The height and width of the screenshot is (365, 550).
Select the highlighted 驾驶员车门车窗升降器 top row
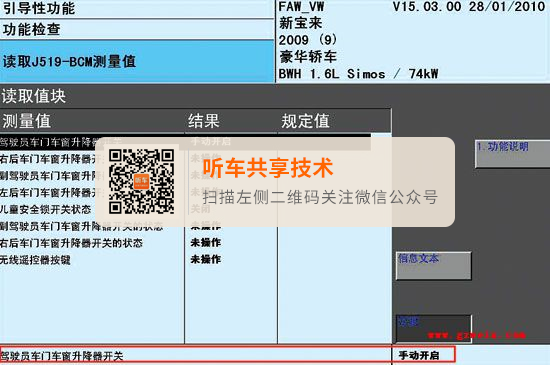pyautogui.click(x=185, y=142)
